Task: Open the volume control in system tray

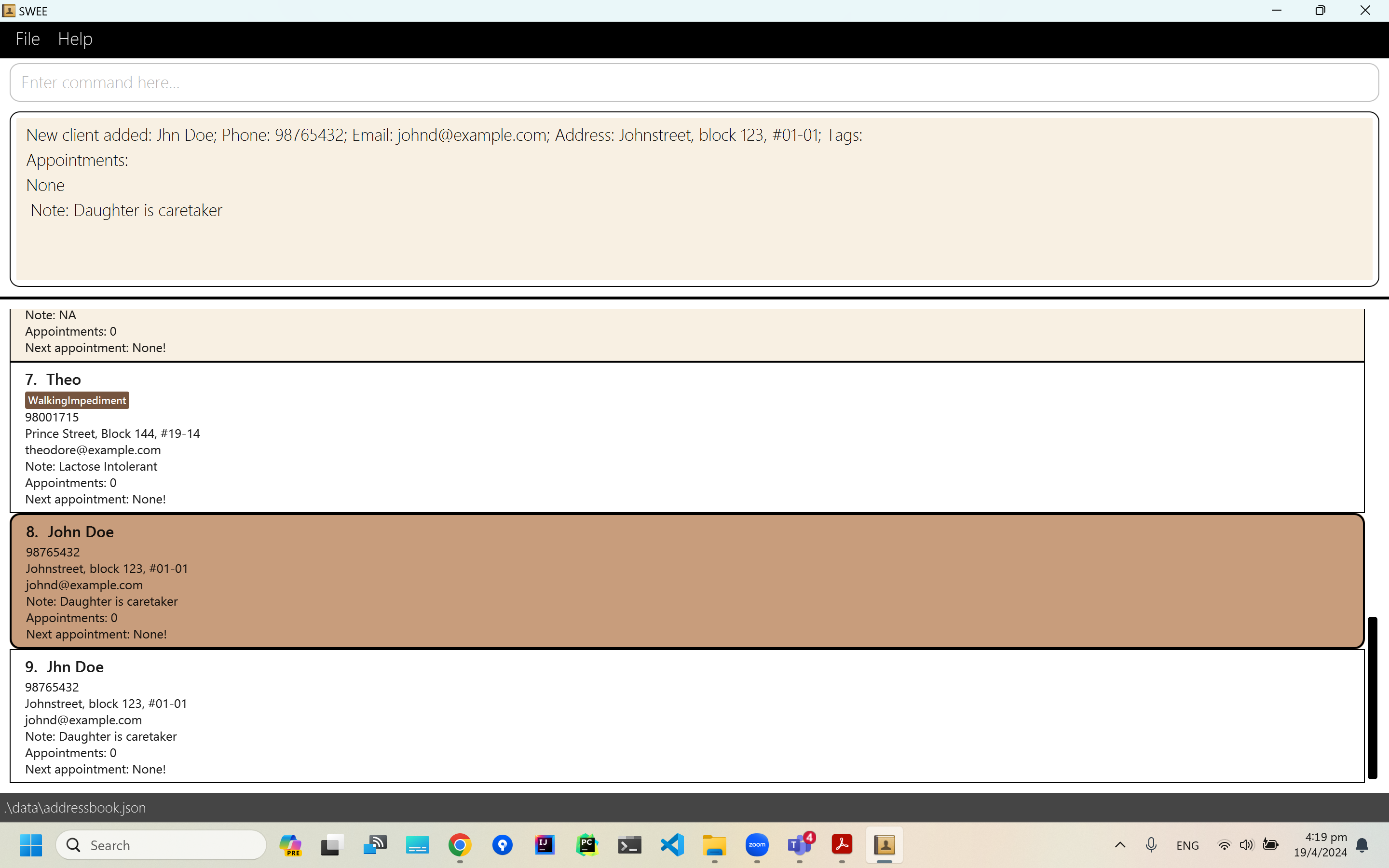Action: point(1246,845)
